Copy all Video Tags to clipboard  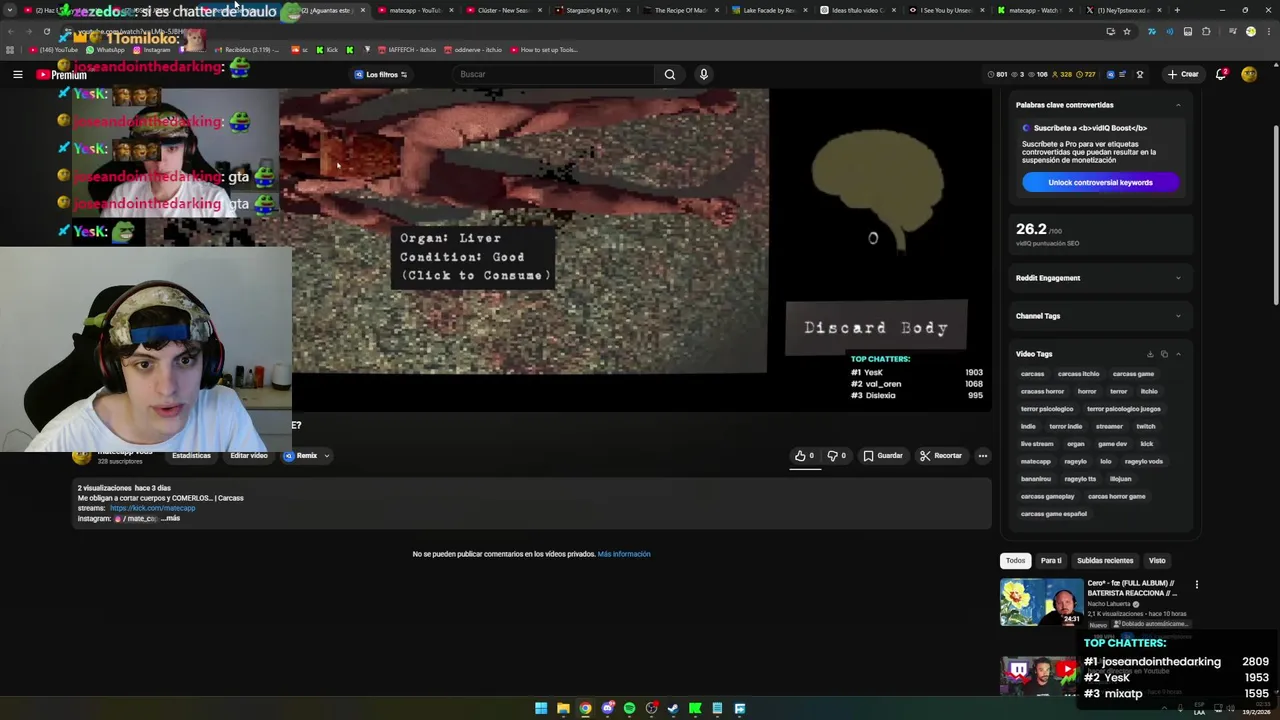pos(1164,354)
